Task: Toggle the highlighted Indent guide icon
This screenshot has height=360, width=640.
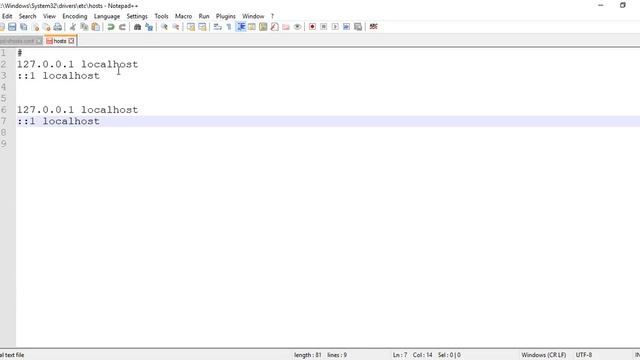Action: click(x=241, y=27)
